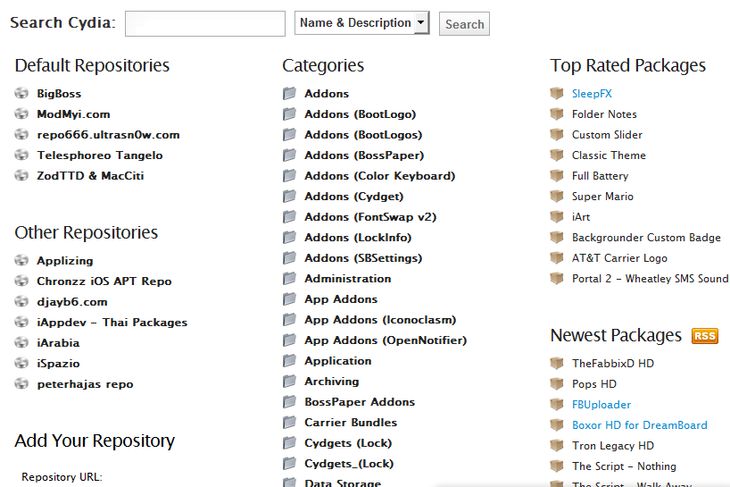Click the globe icon beside iSpazio
This screenshot has height=487, width=730.
point(21,363)
